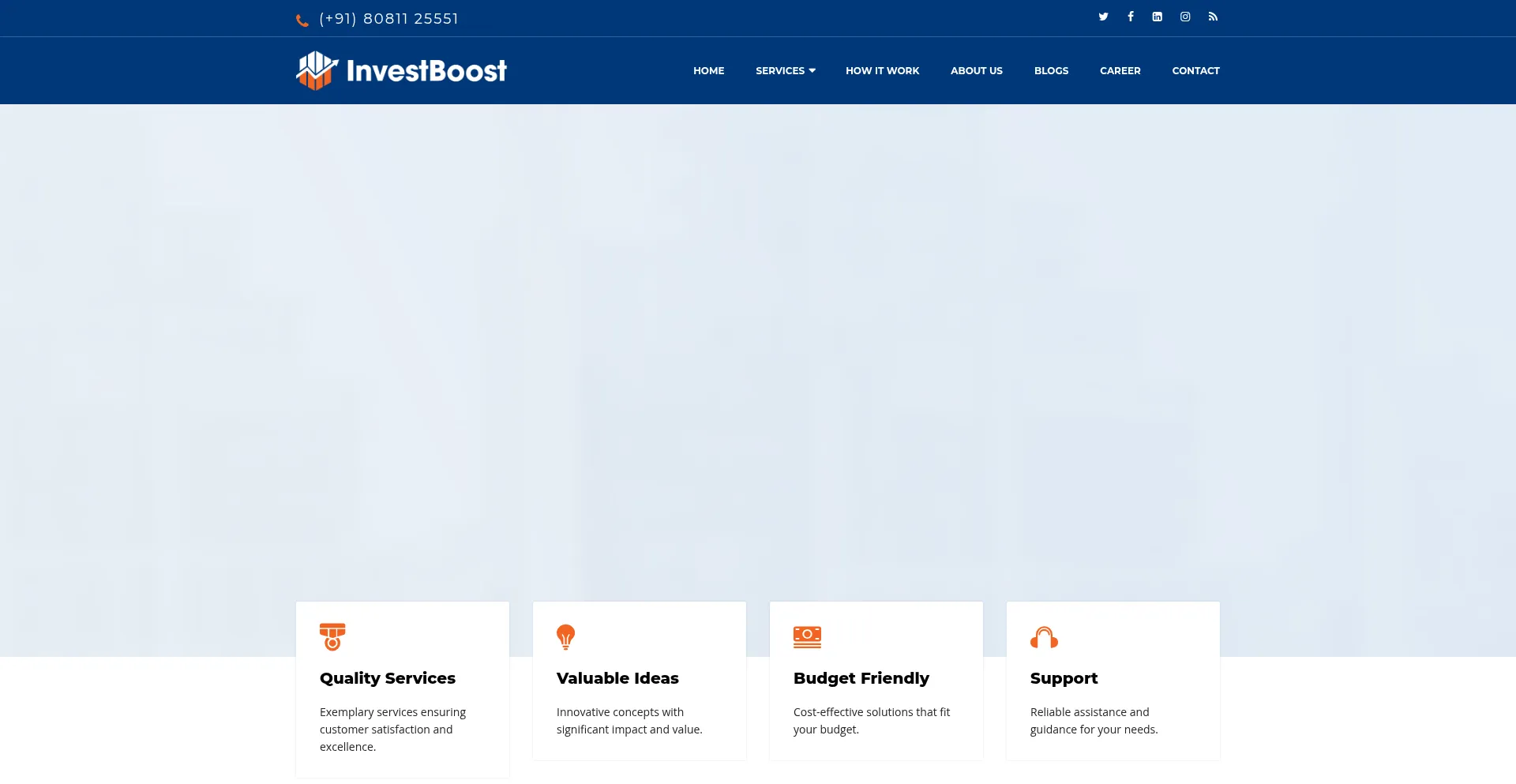Click the InvestBoost logo

tap(401, 70)
